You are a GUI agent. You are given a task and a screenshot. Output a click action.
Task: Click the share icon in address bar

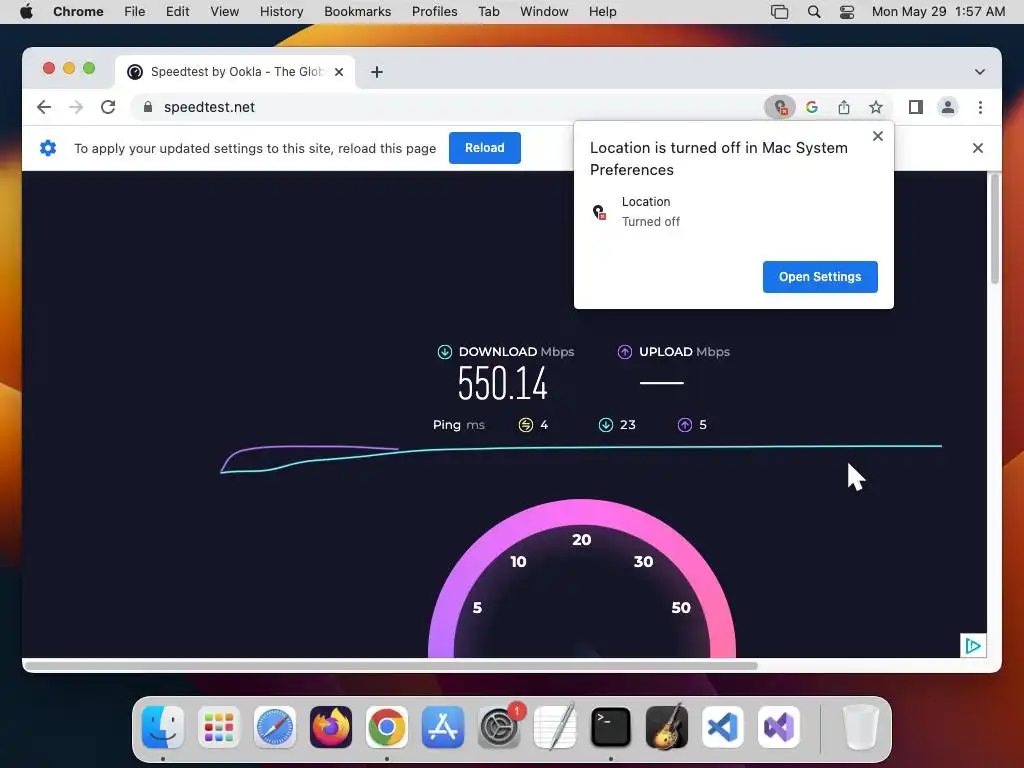[844, 107]
